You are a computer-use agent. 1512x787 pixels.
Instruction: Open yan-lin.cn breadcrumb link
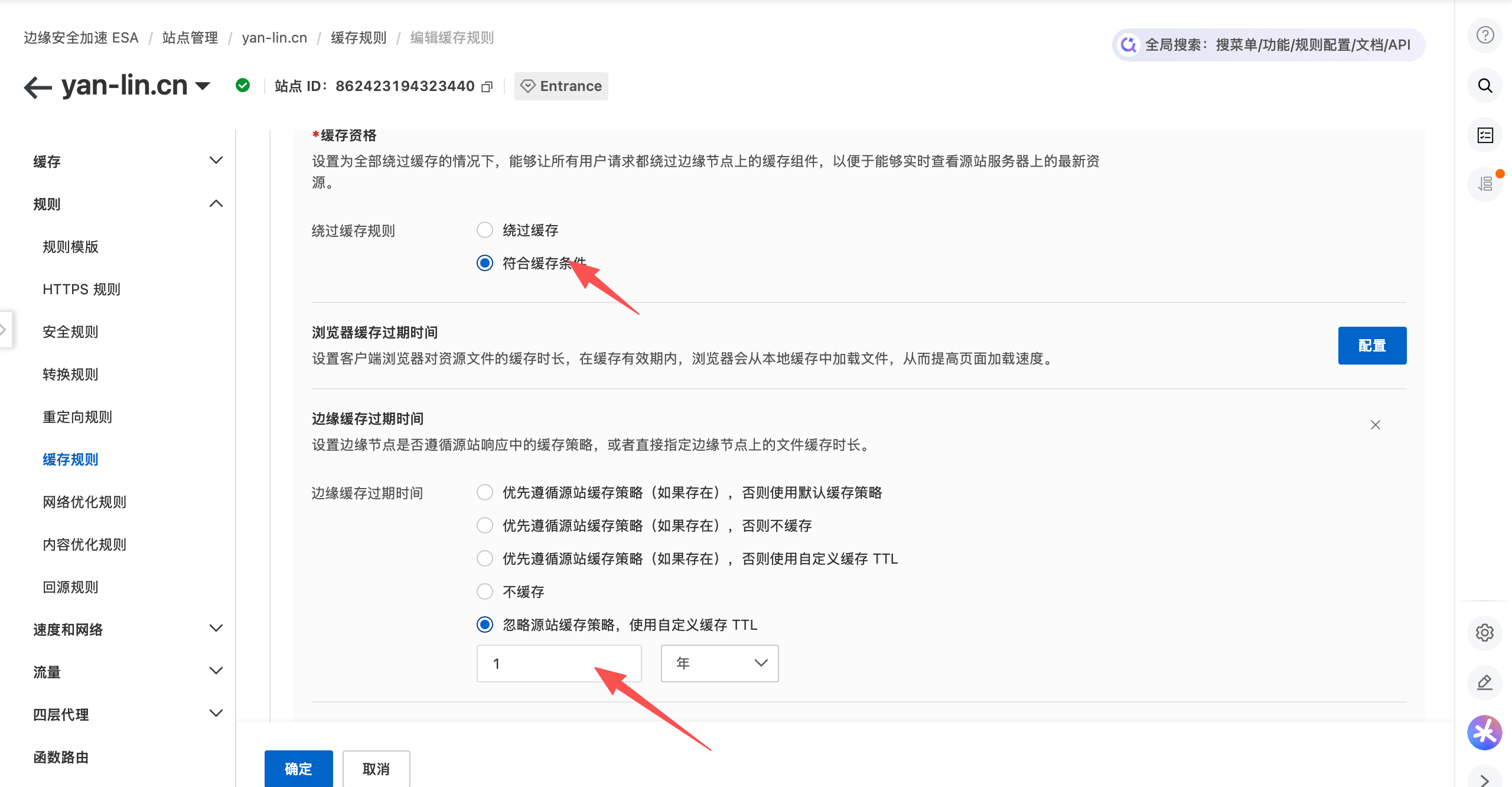click(x=275, y=38)
